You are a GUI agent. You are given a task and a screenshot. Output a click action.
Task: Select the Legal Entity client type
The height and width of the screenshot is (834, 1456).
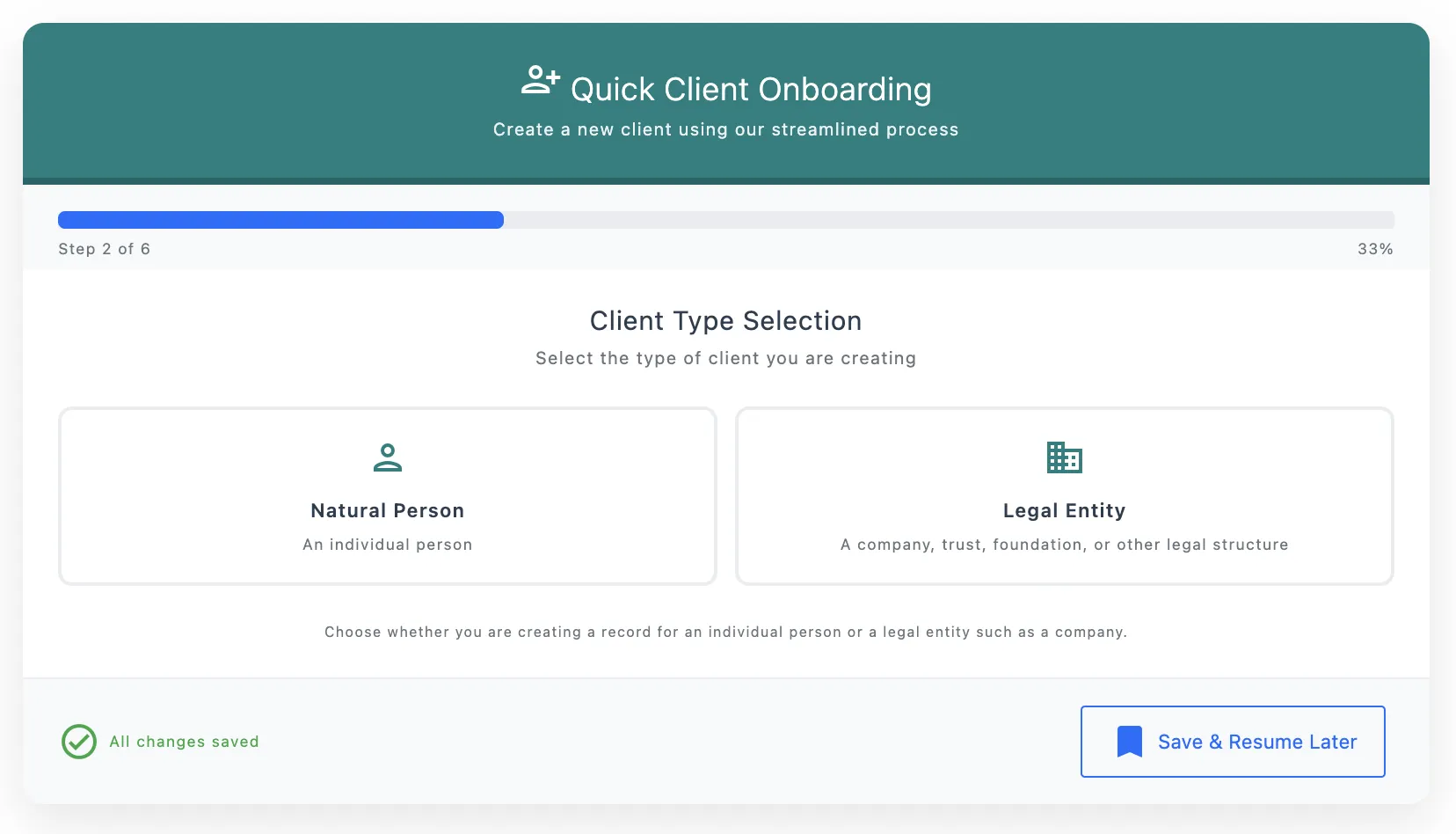pyautogui.click(x=1064, y=496)
